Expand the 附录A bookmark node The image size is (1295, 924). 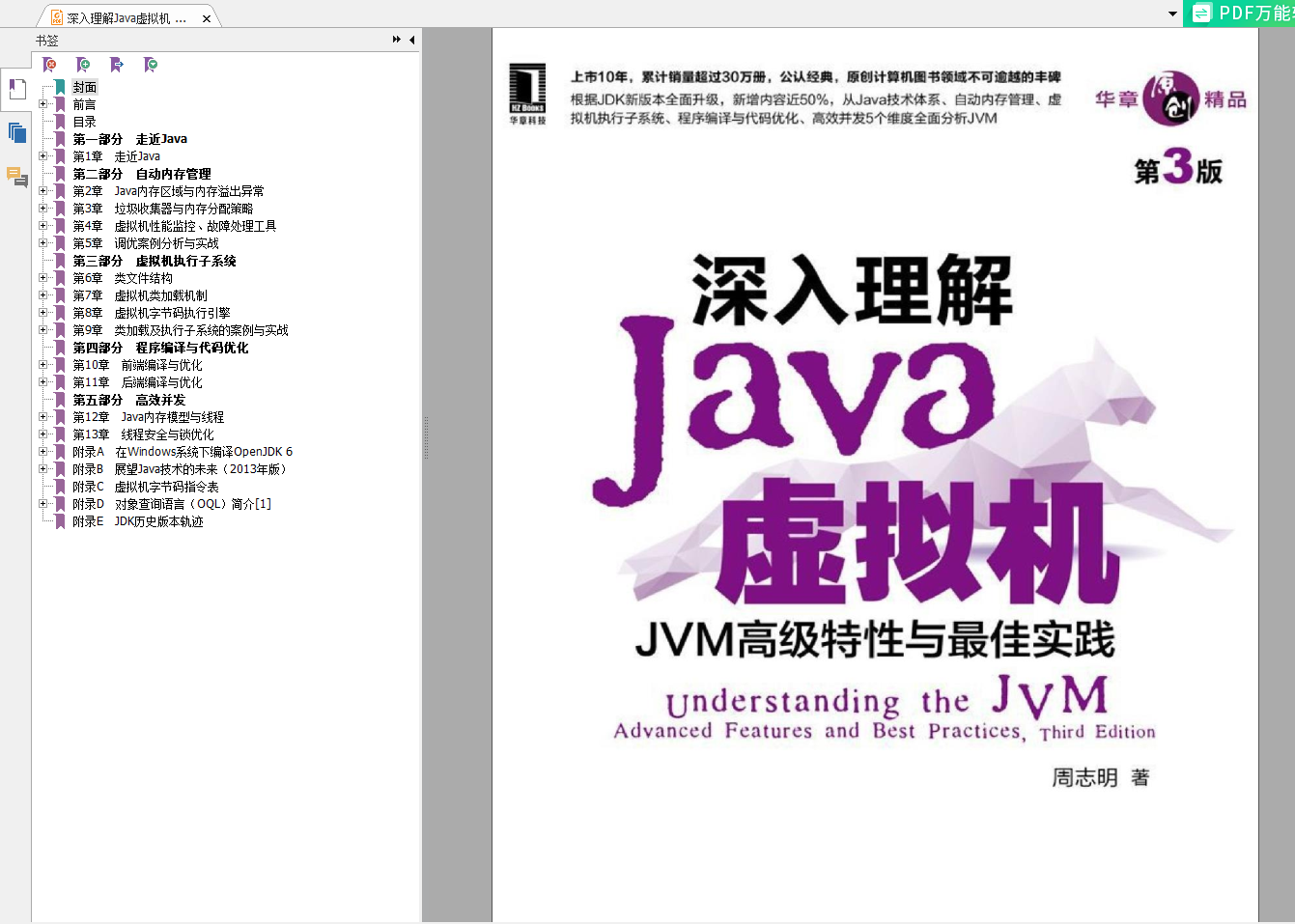42,452
